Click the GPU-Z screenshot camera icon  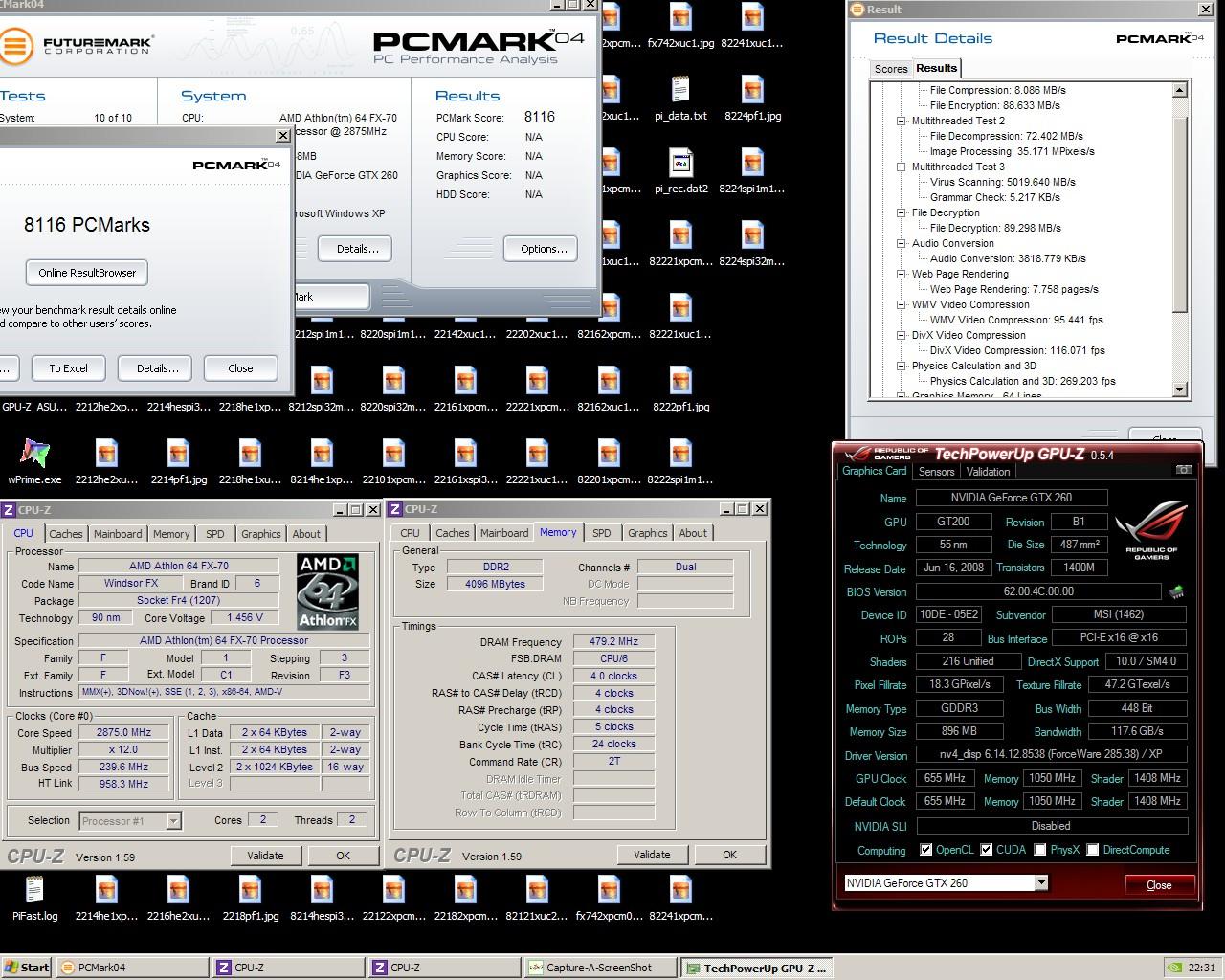(1184, 470)
